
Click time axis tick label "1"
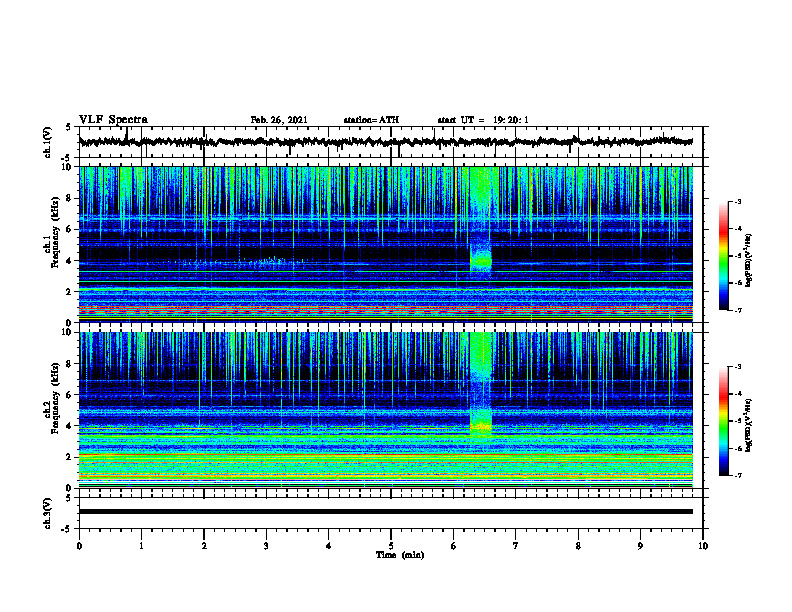pos(141,546)
